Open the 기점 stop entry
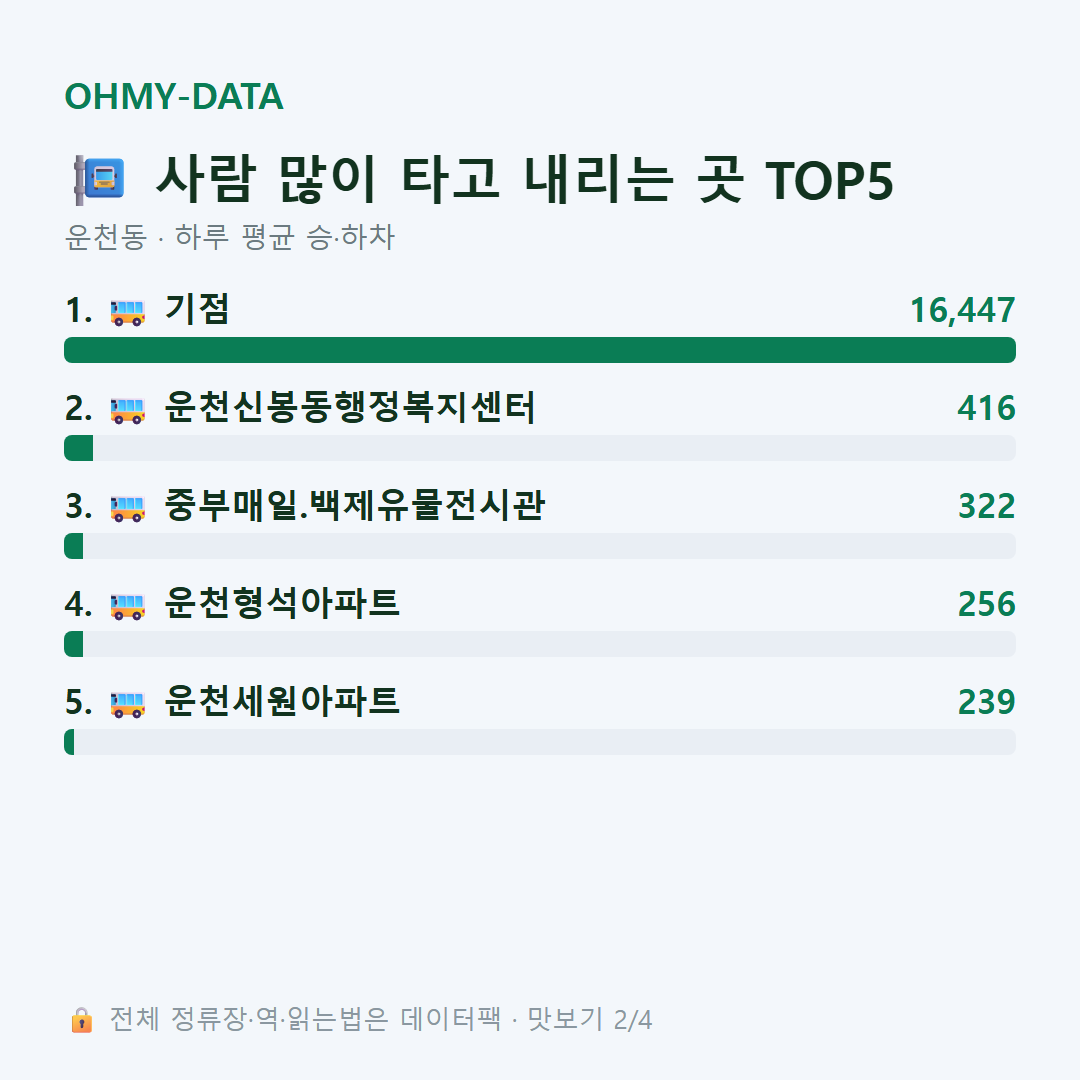The height and width of the screenshot is (1080, 1080). 196,309
